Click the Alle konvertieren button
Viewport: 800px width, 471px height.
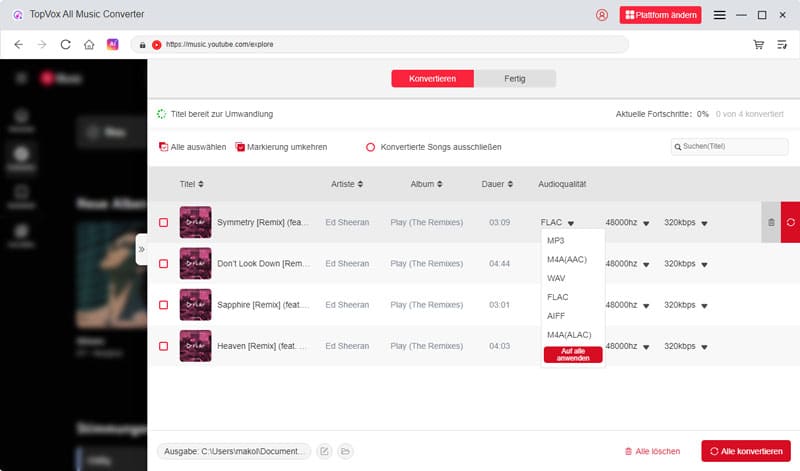pos(745,451)
